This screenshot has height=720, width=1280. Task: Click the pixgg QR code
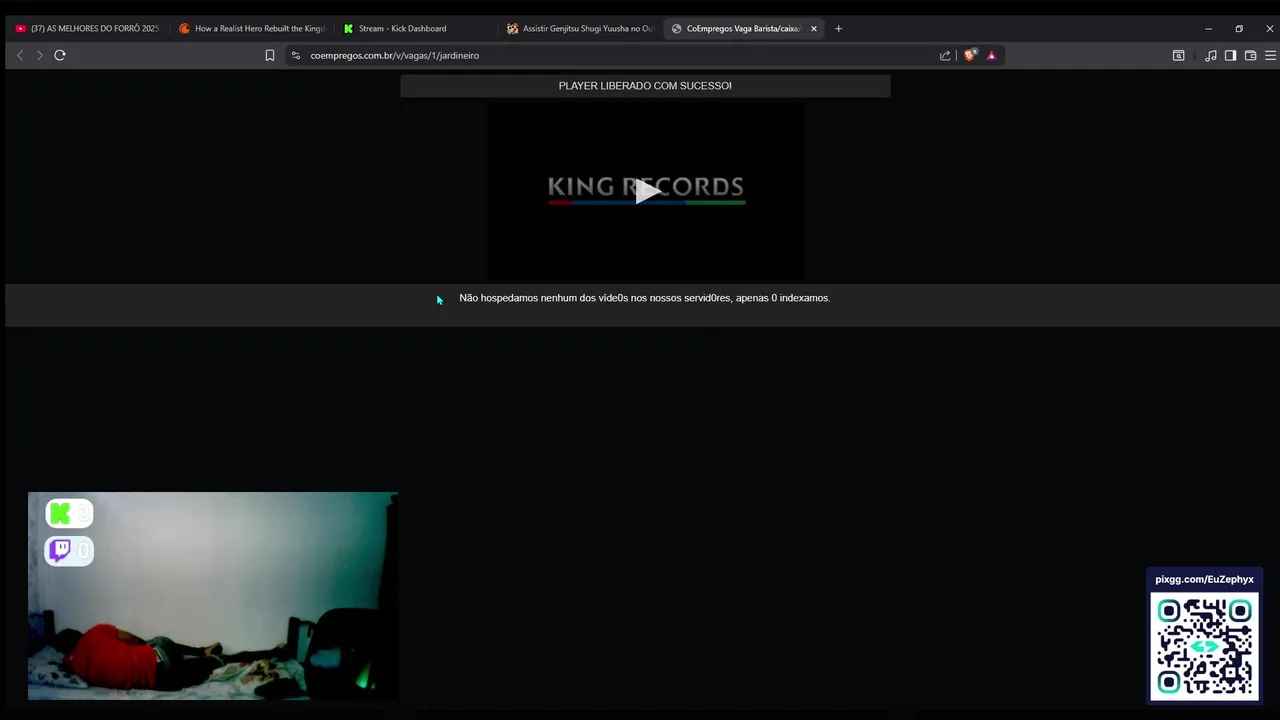1204,646
